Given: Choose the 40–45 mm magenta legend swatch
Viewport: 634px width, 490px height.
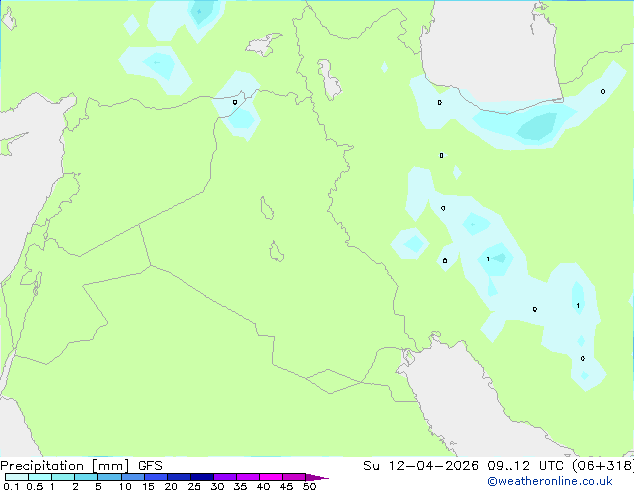Looking at the screenshot, I should point(271,477).
